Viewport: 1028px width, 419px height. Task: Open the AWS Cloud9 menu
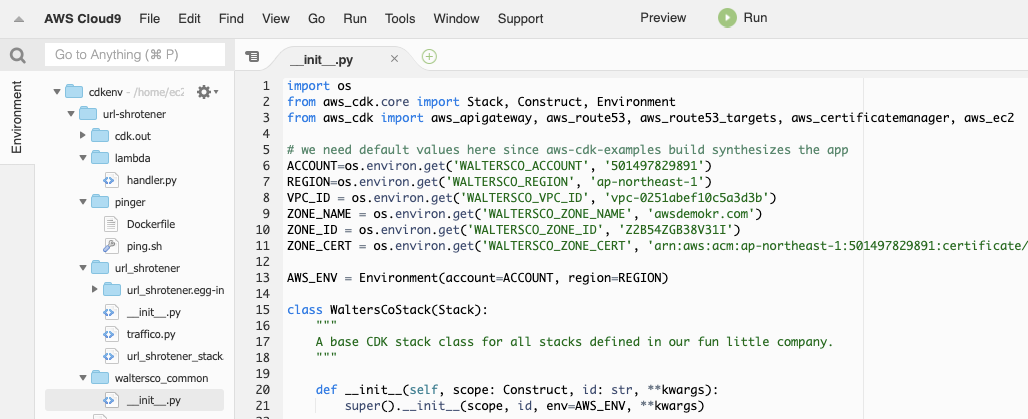(x=83, y=19)
